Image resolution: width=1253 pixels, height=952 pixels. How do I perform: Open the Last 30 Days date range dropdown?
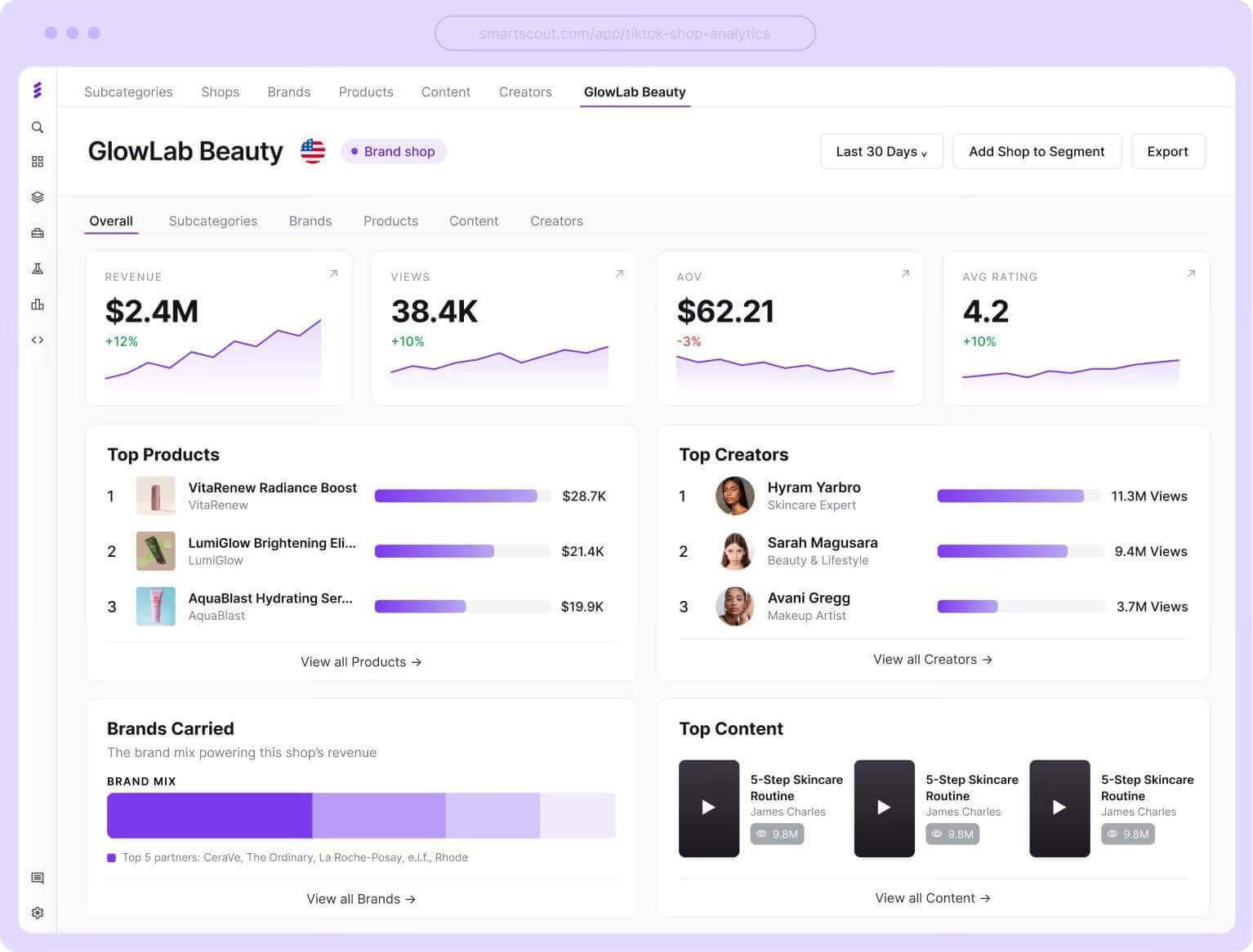[x=881, y=151]
